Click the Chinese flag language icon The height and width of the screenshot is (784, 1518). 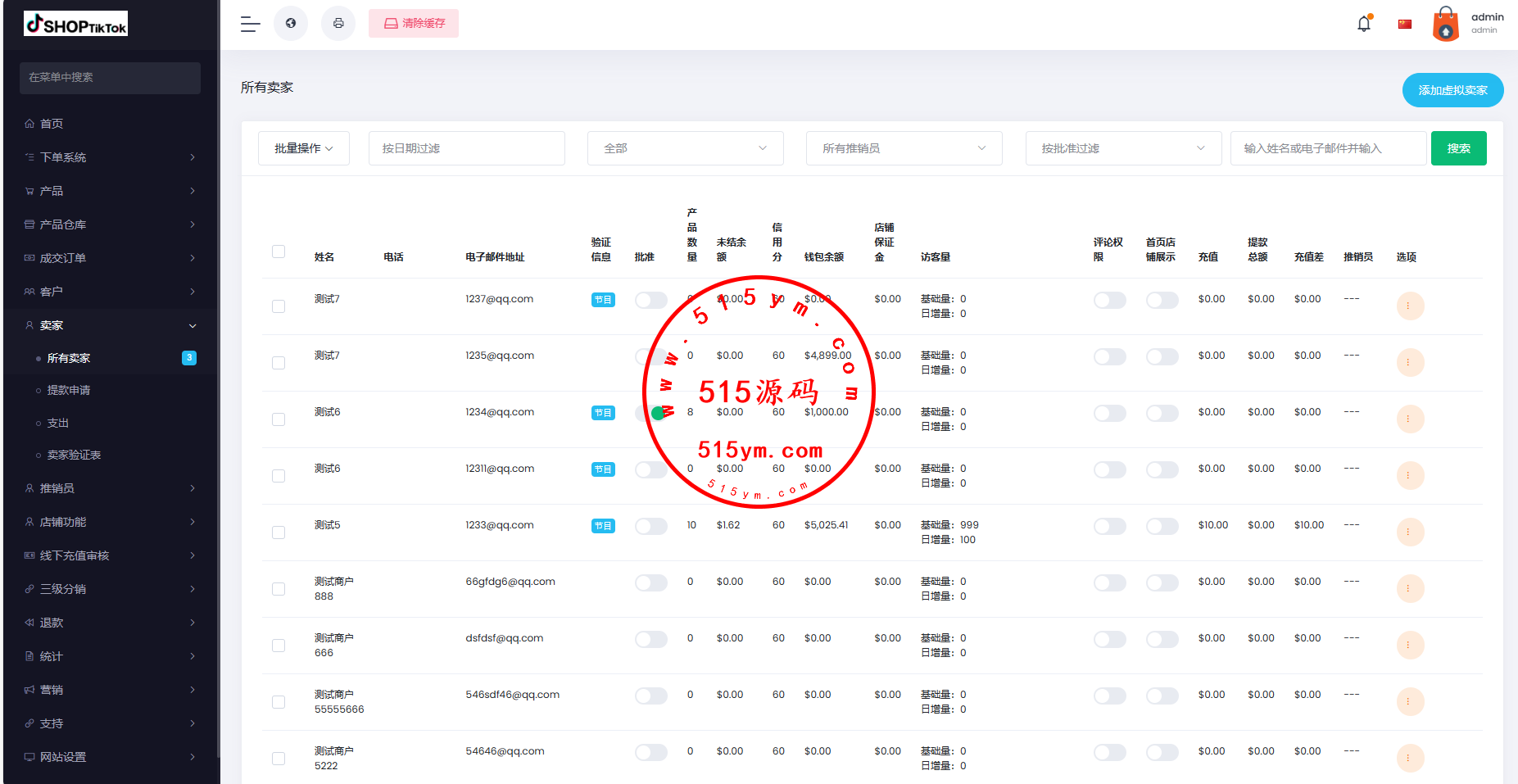[1405, 24]
